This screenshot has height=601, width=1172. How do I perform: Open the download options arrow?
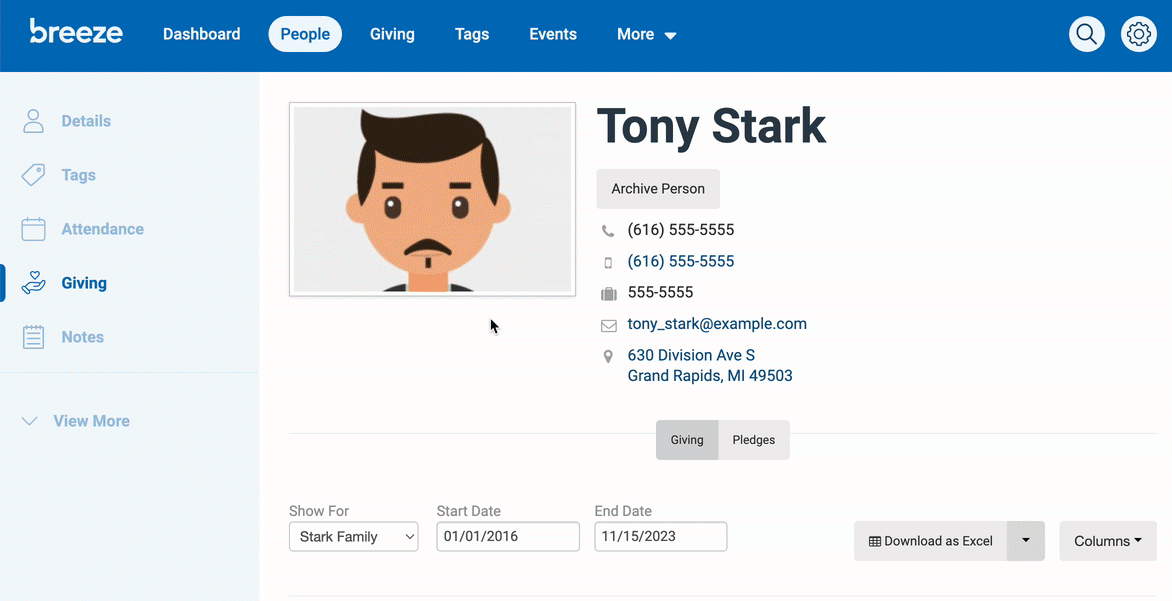pyautogui.click(x=1026, y=541)
